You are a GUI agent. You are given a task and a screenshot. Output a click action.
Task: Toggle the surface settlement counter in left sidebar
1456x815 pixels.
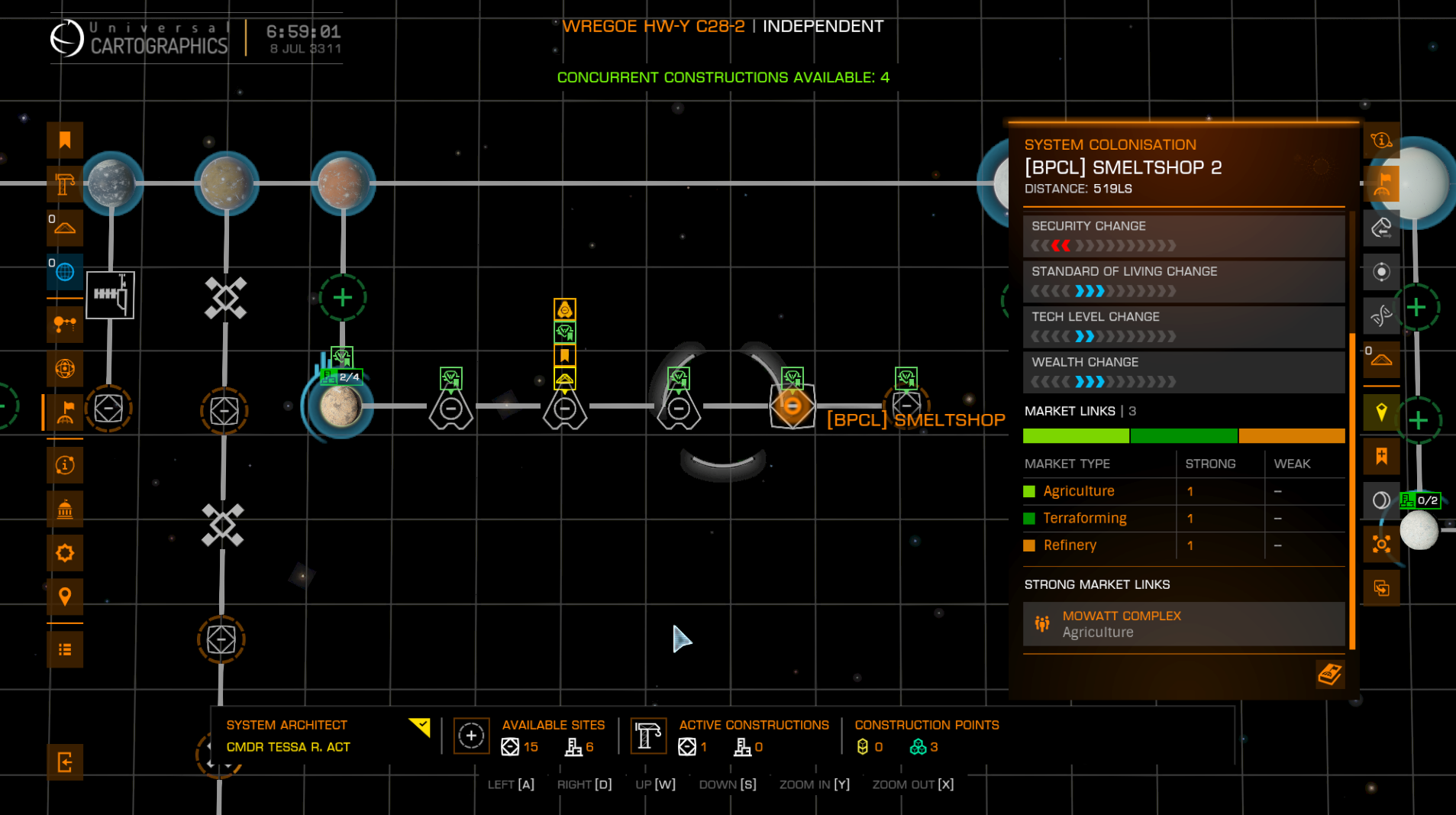pyautogui.click(x=65, y=228)
